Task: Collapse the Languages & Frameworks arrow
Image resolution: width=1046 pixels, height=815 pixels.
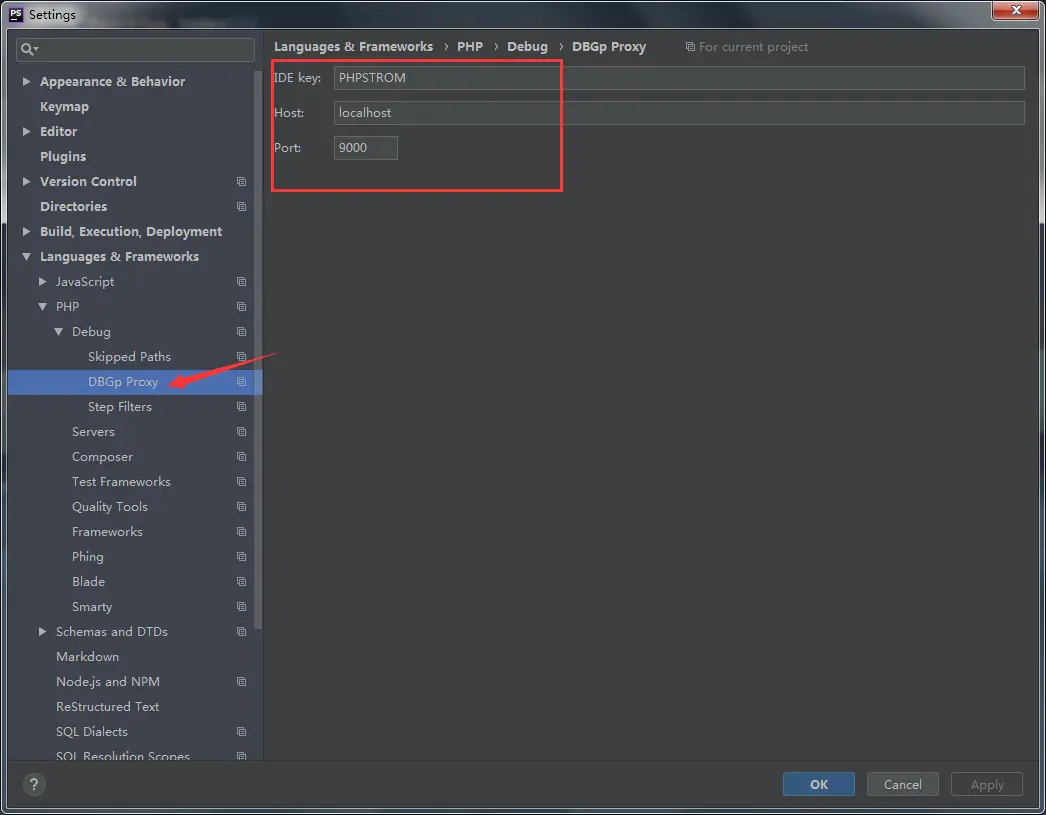Action: pos(26,257)
